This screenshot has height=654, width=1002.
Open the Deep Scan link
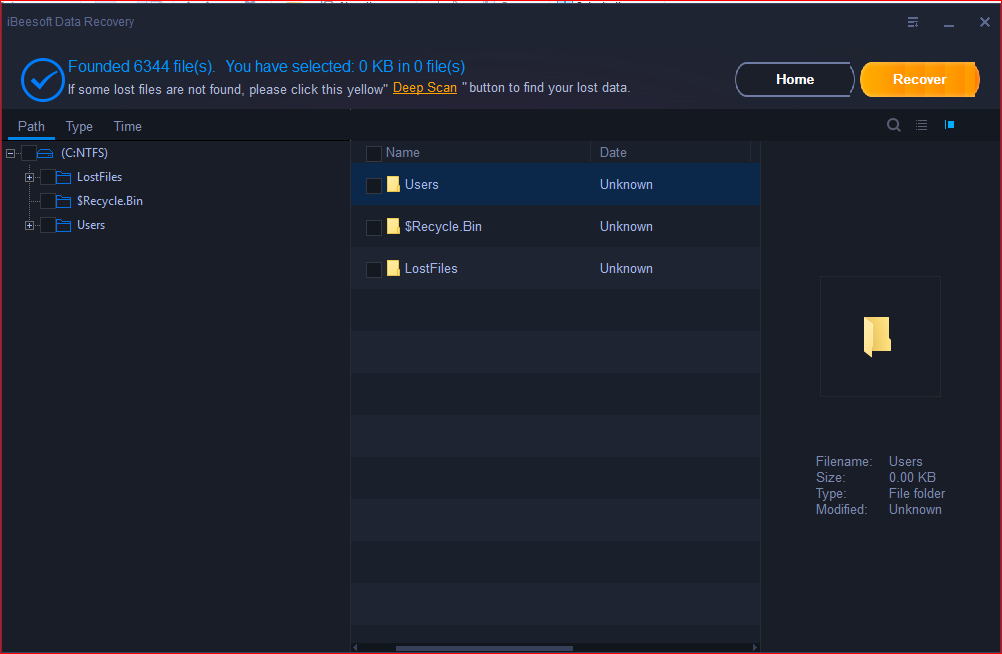click(425, 88)
